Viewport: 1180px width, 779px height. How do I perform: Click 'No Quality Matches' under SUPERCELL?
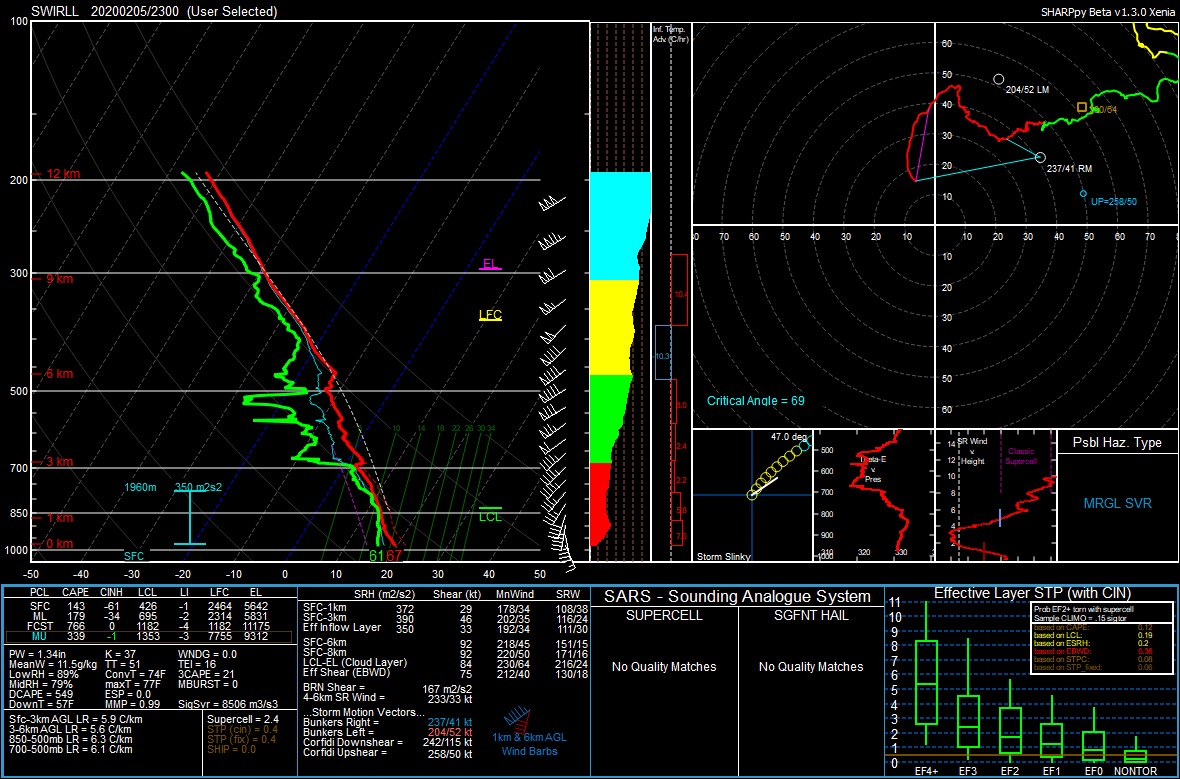click(x=664, y=667)
